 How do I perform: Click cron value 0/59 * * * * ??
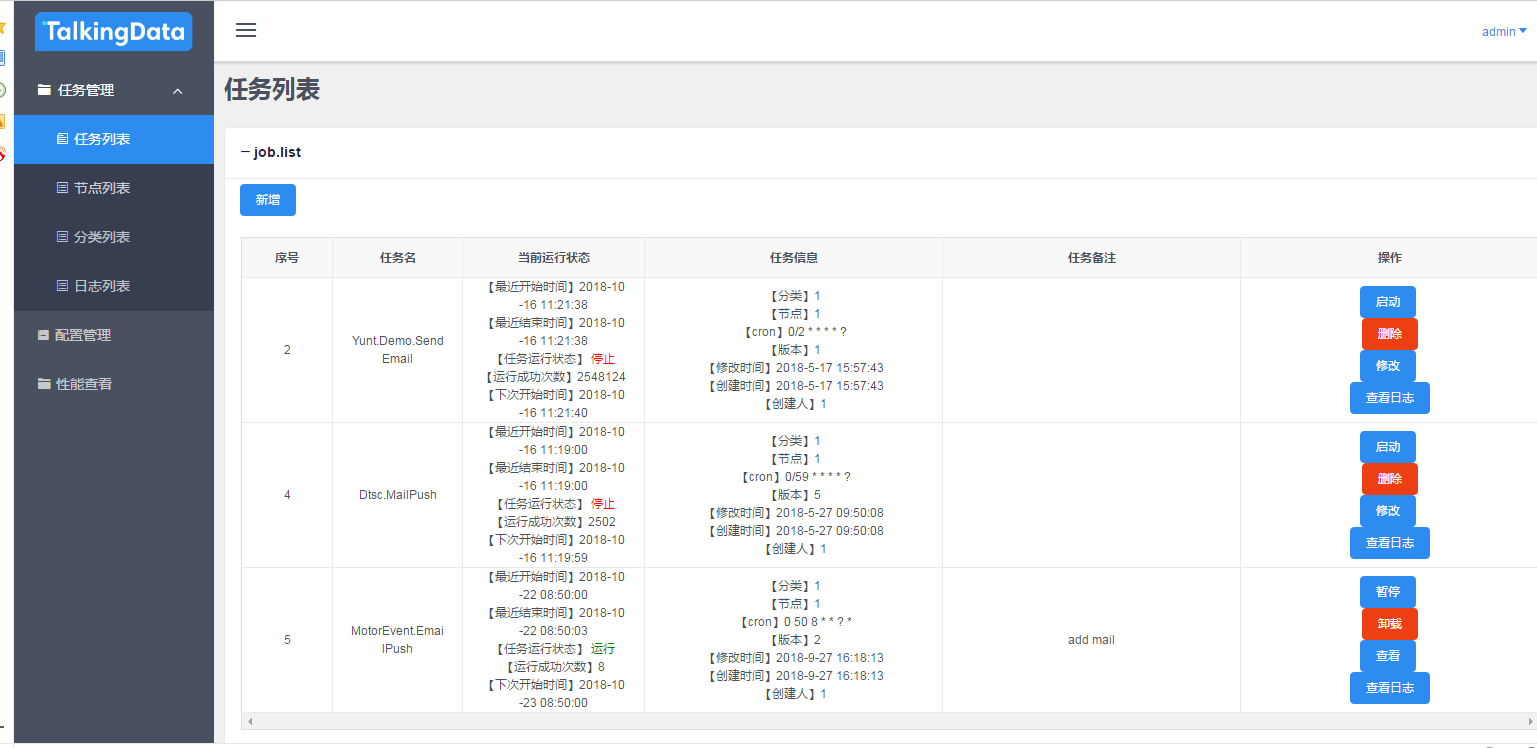click(818, 477)
